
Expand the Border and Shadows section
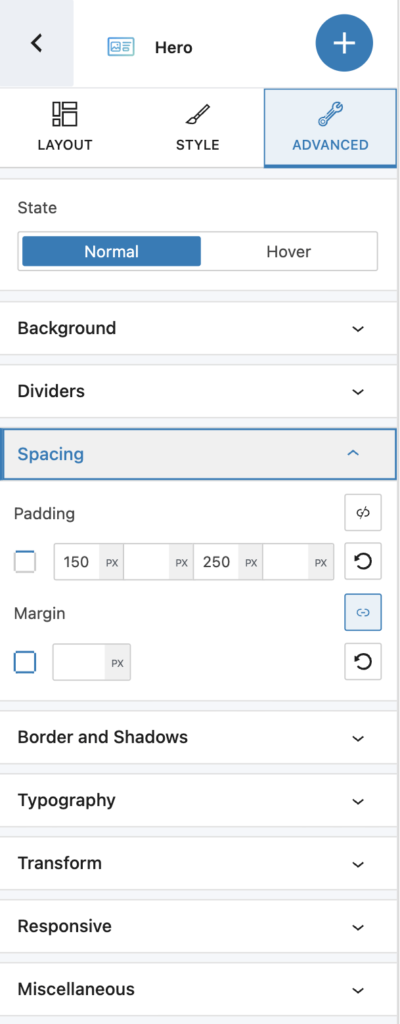pyautogui.click(x=198, y=737)
